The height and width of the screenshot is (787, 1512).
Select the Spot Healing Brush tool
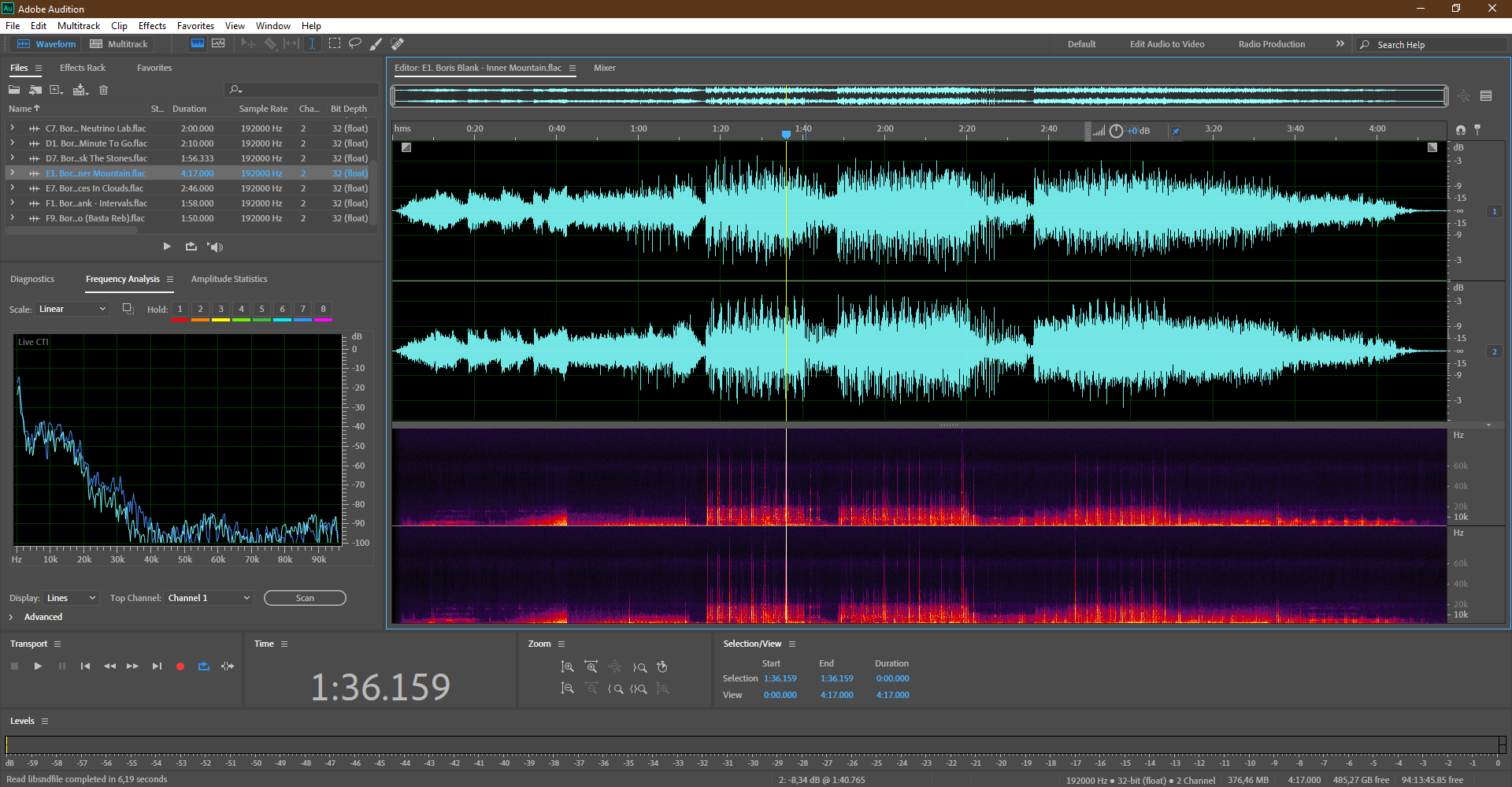[398, 44]
